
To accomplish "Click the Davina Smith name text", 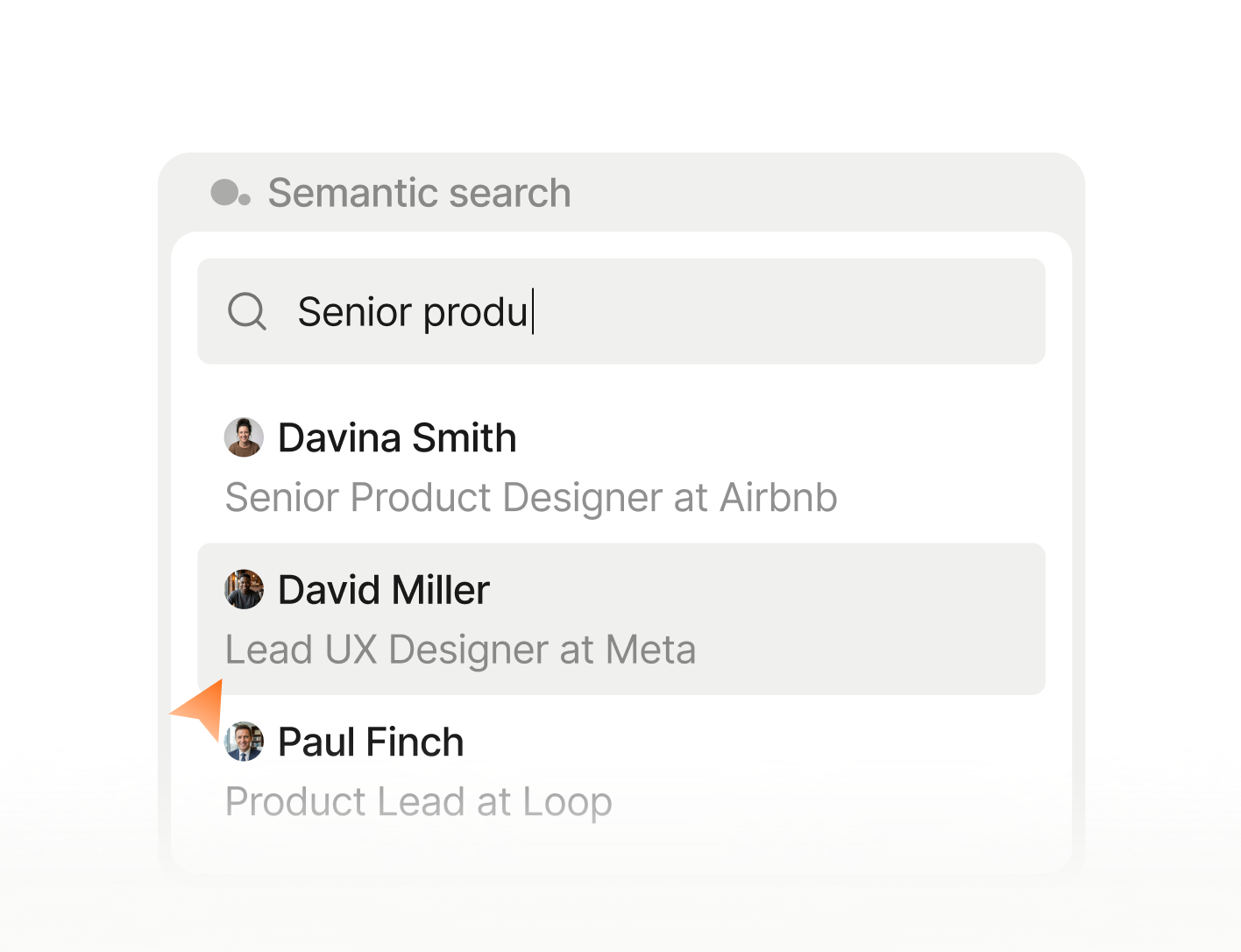I will pyautogui.click(x=396, y=437).
